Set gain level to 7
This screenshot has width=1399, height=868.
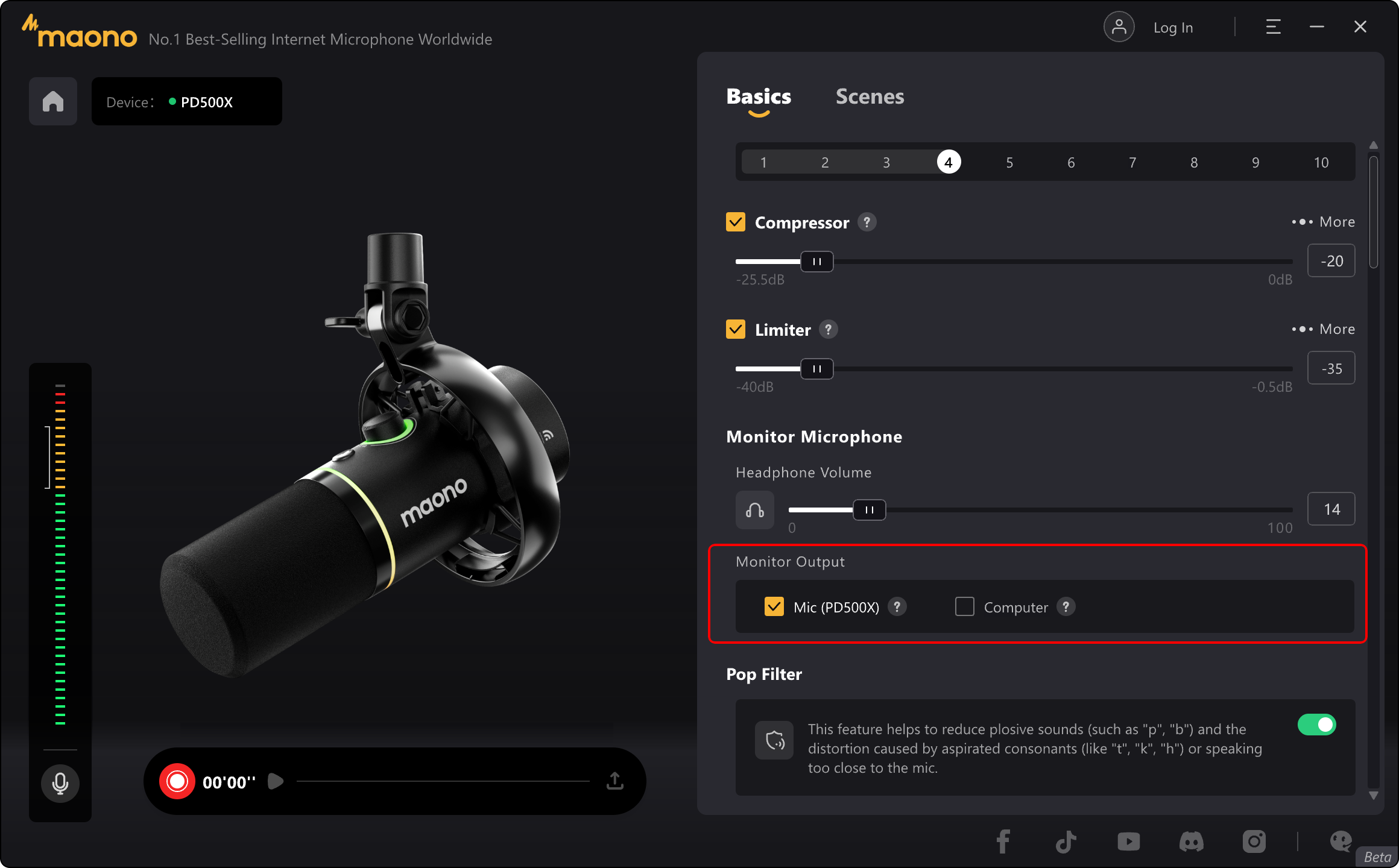coord(1132,162)
